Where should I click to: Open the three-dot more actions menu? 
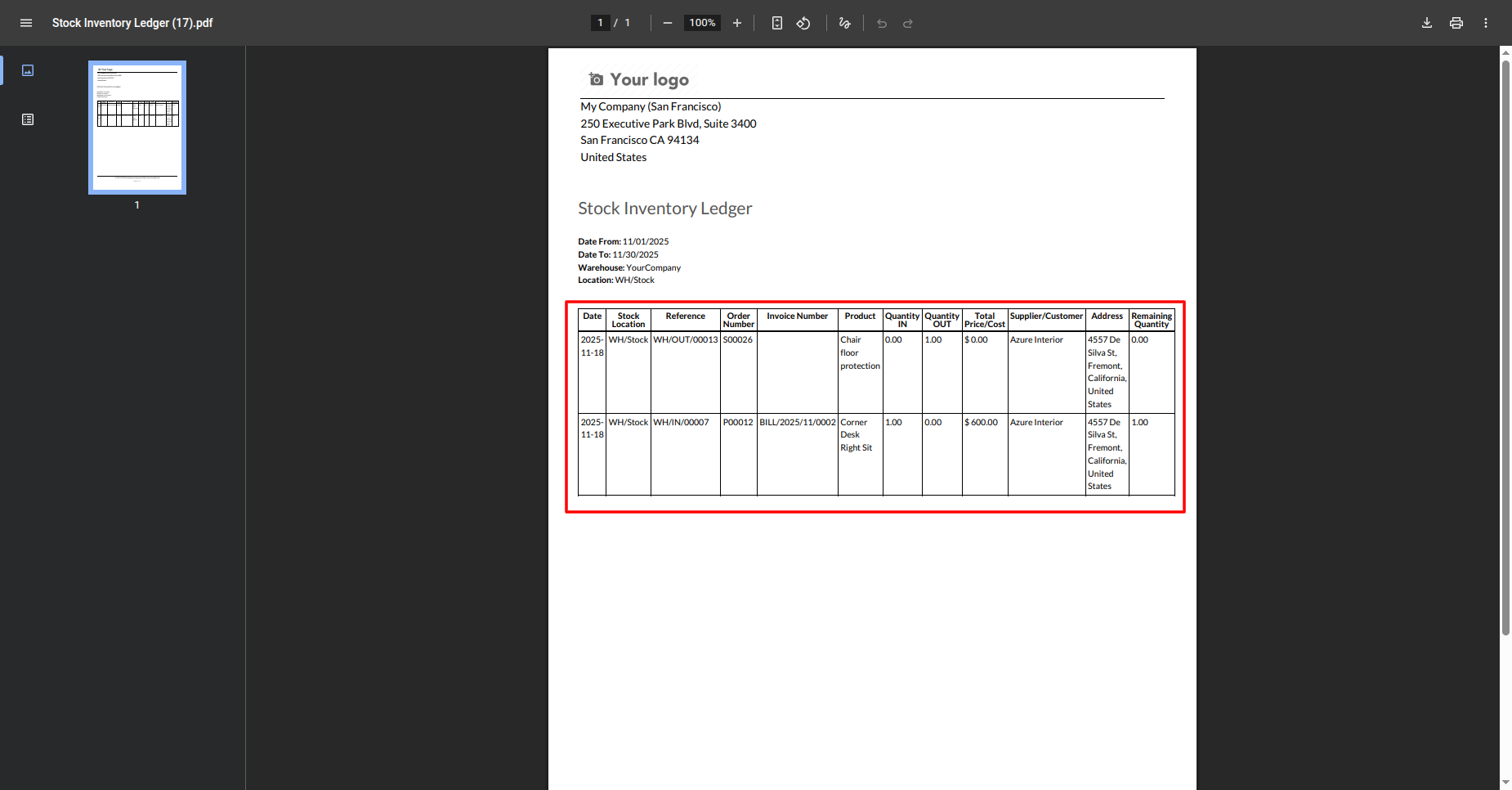1485,23
